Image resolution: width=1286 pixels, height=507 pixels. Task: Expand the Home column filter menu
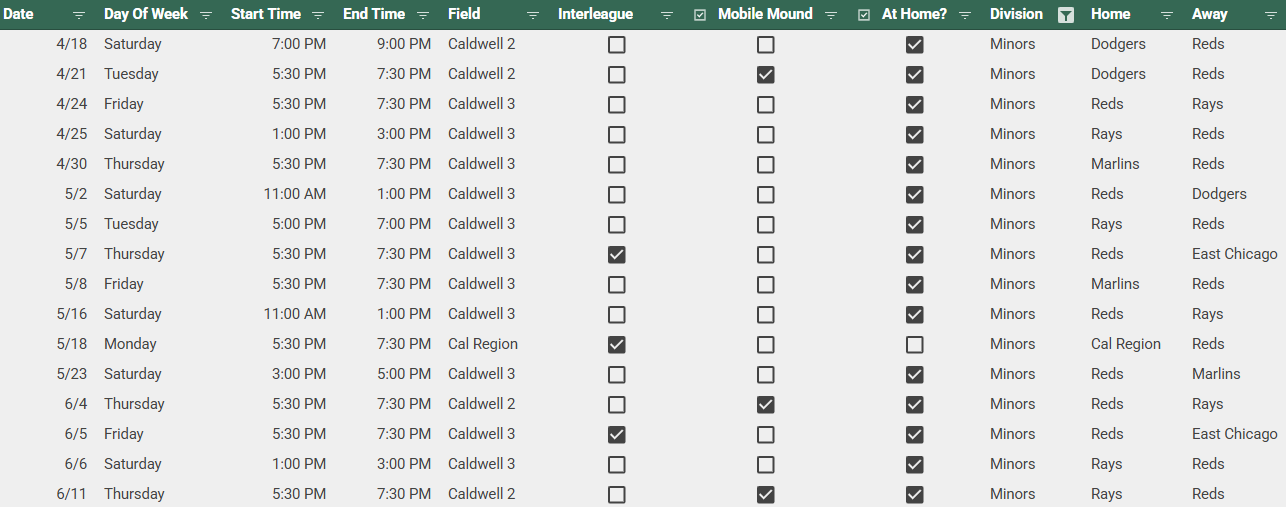point(1167,15)
